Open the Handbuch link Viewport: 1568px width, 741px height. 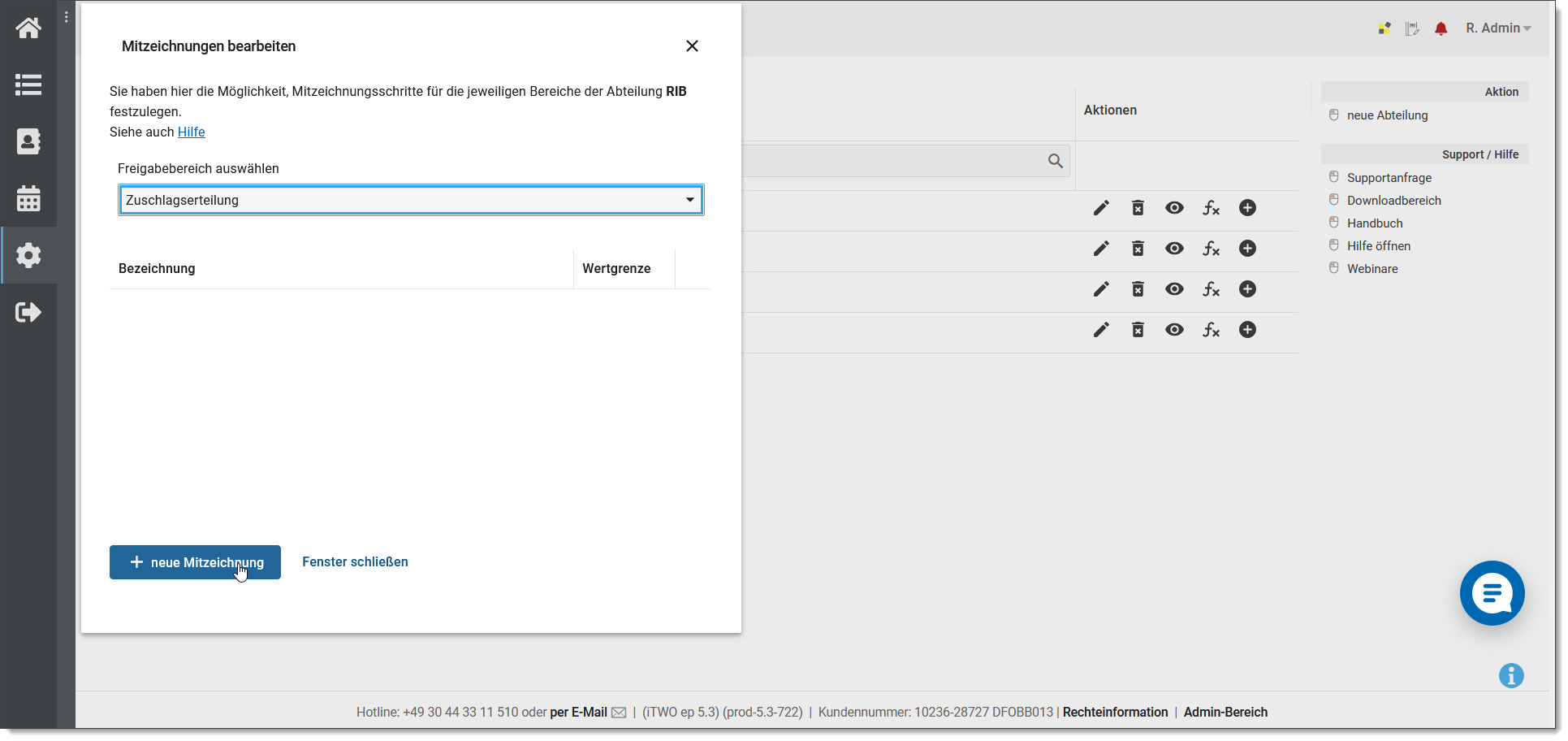tap(1375, 223)
